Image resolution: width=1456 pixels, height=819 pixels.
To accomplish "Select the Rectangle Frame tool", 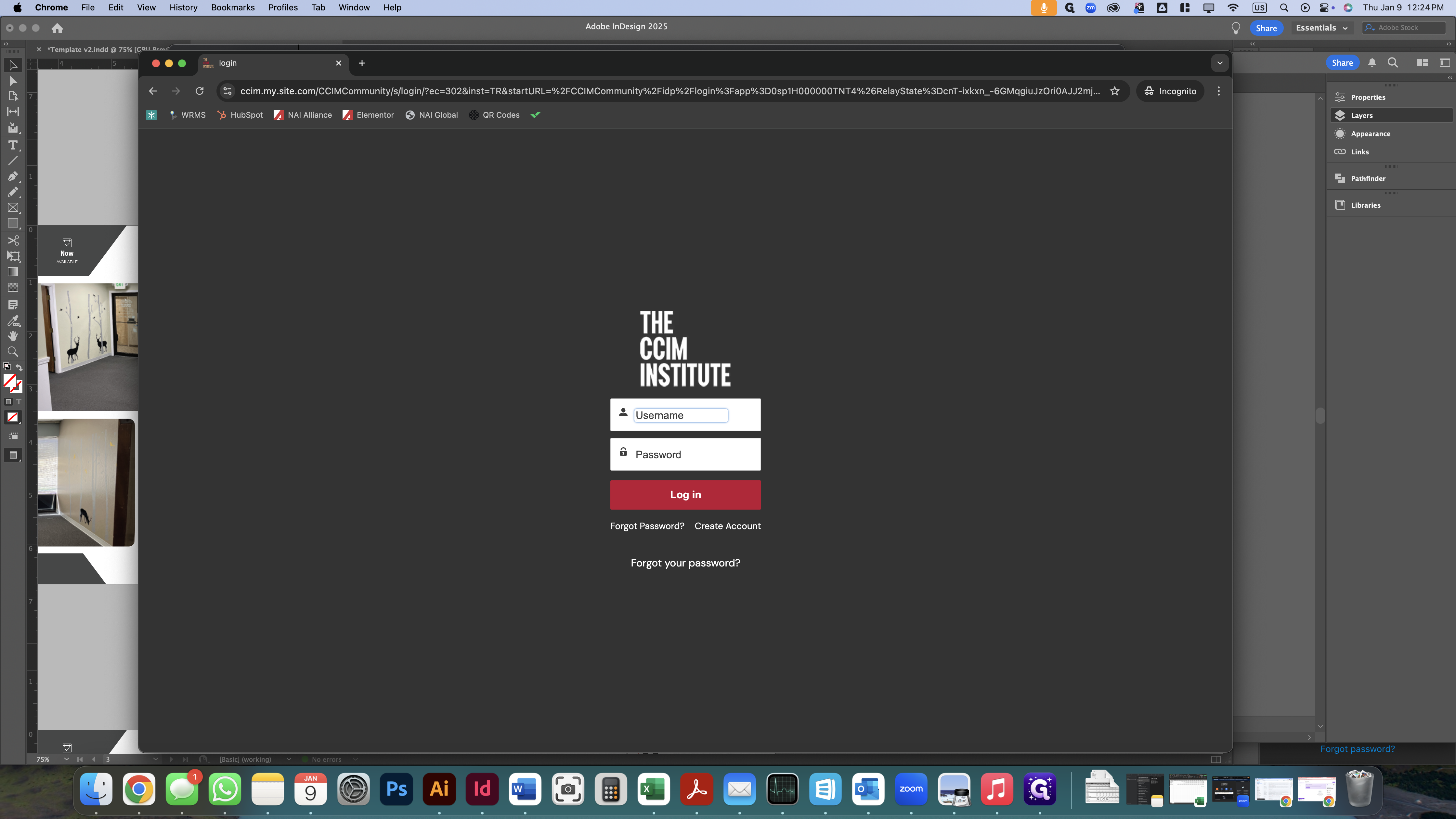I will click(12, 208).
